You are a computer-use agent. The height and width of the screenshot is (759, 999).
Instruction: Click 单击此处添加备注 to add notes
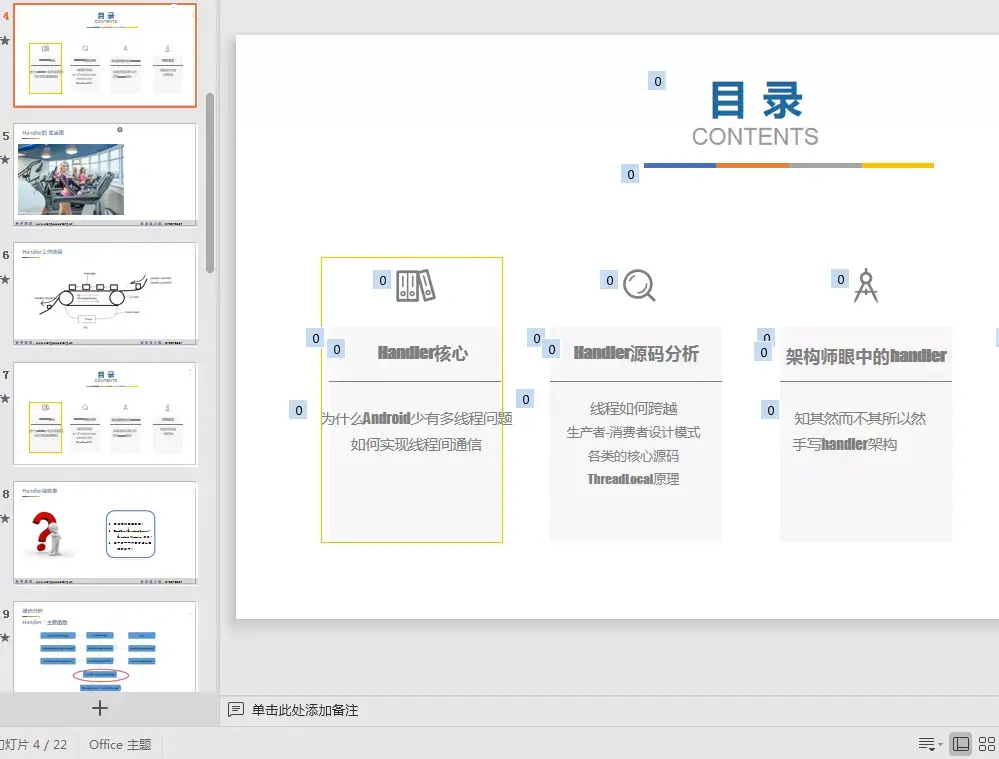pyautogui.click(x=305, y=710)
